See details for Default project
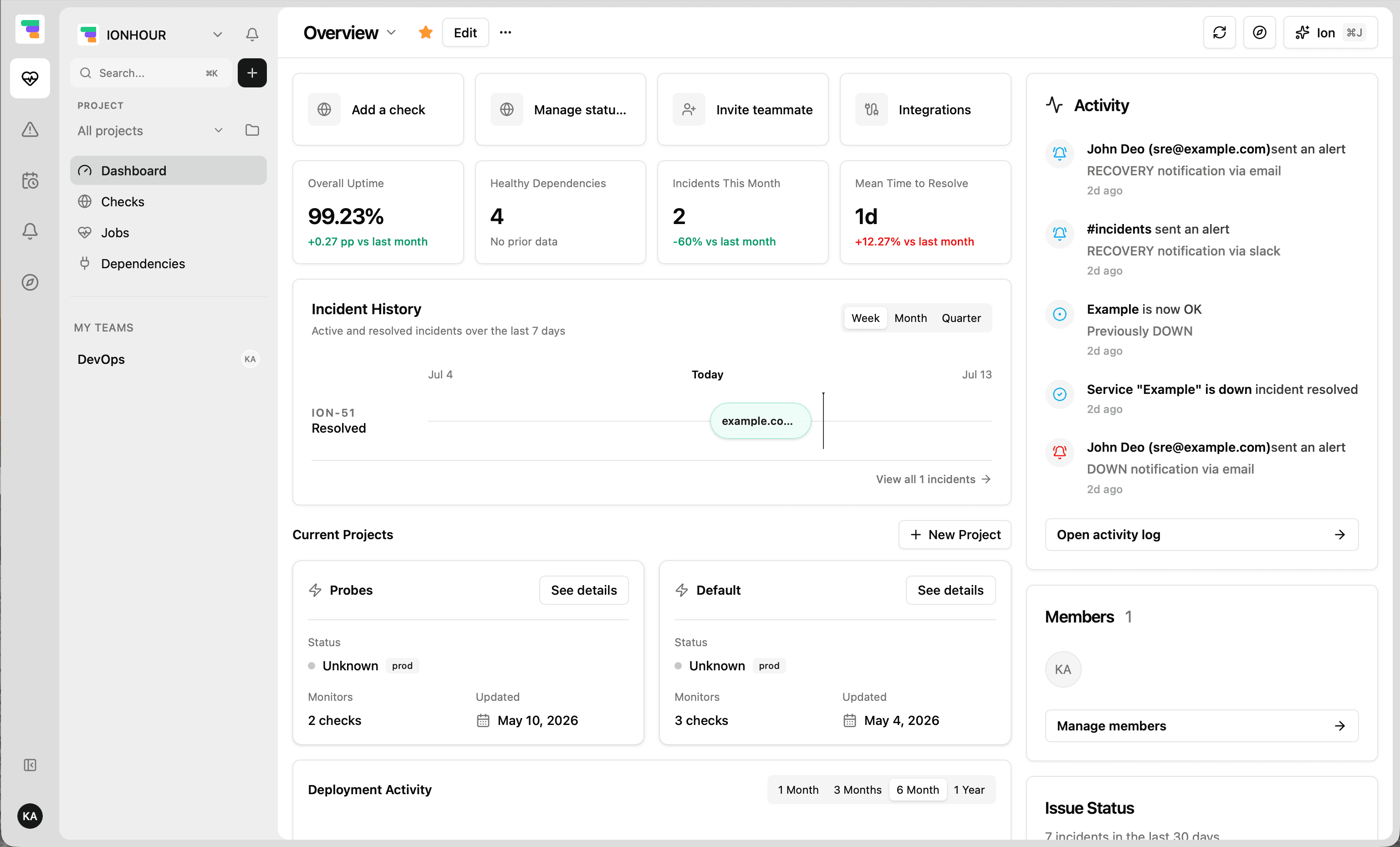This screenshot has width=1400, height=847. point(950,590)
